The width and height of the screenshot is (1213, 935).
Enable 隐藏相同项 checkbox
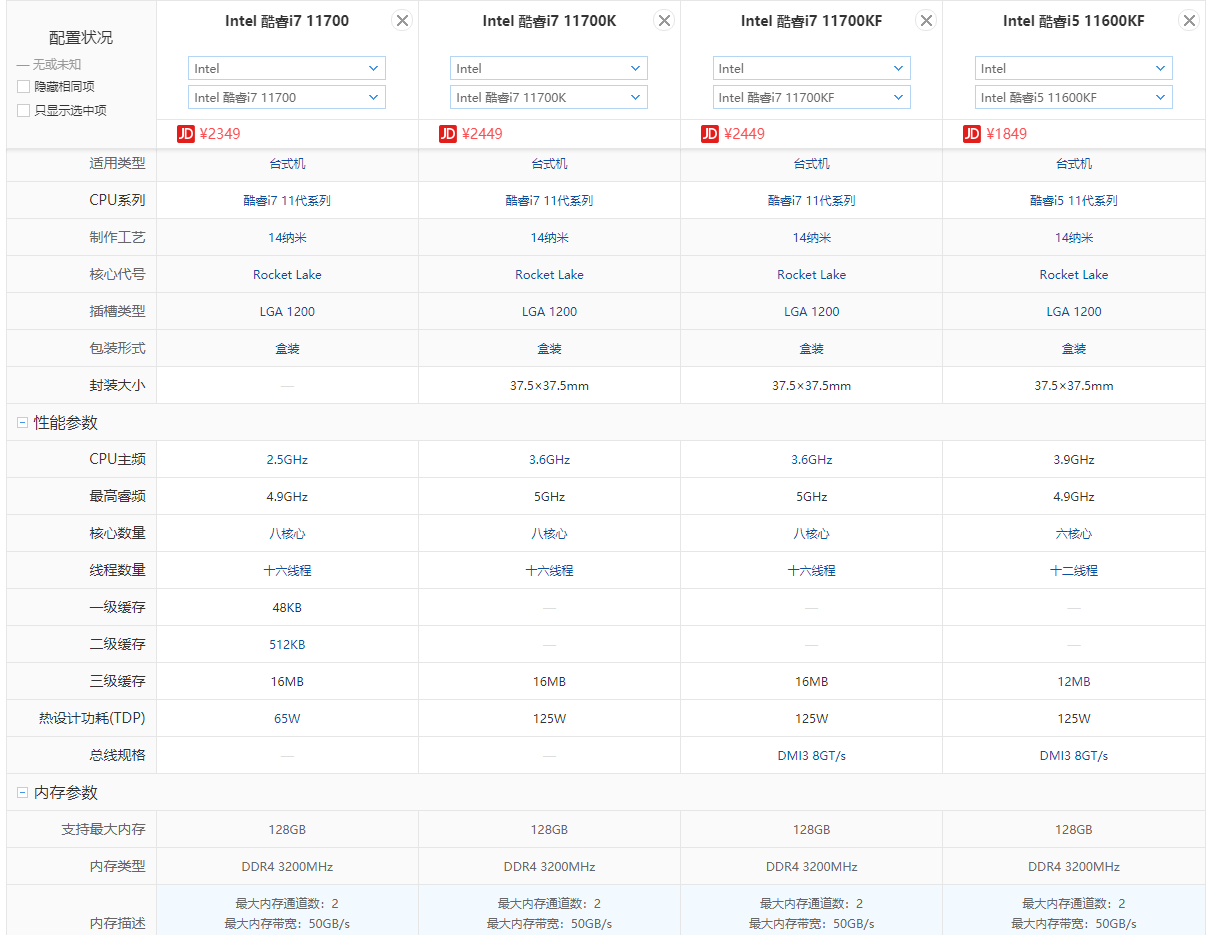[24, 87]
